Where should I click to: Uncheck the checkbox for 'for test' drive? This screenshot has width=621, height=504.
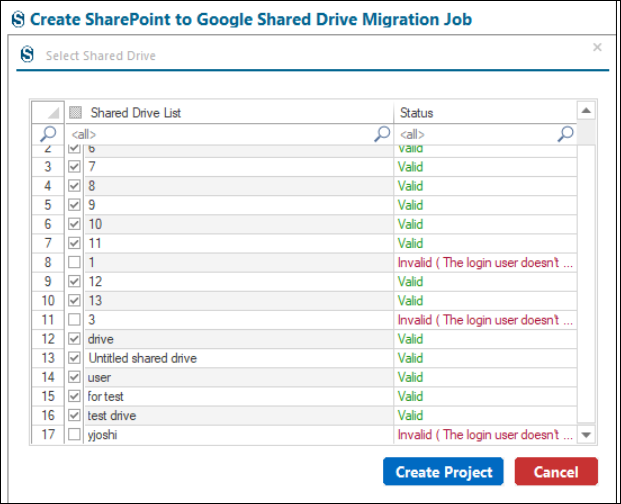pyautogui.click(x=74, y=396)
